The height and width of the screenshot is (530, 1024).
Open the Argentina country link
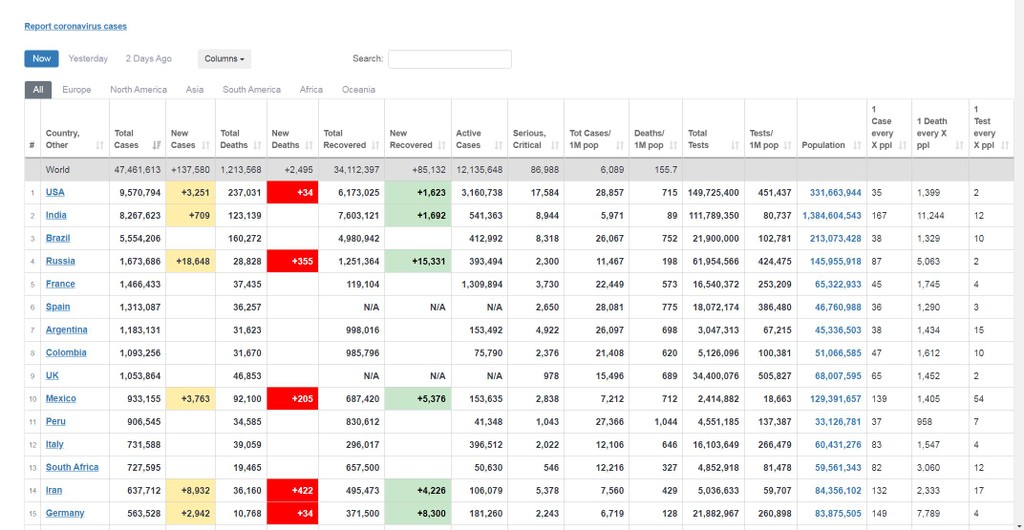point(67,330)
